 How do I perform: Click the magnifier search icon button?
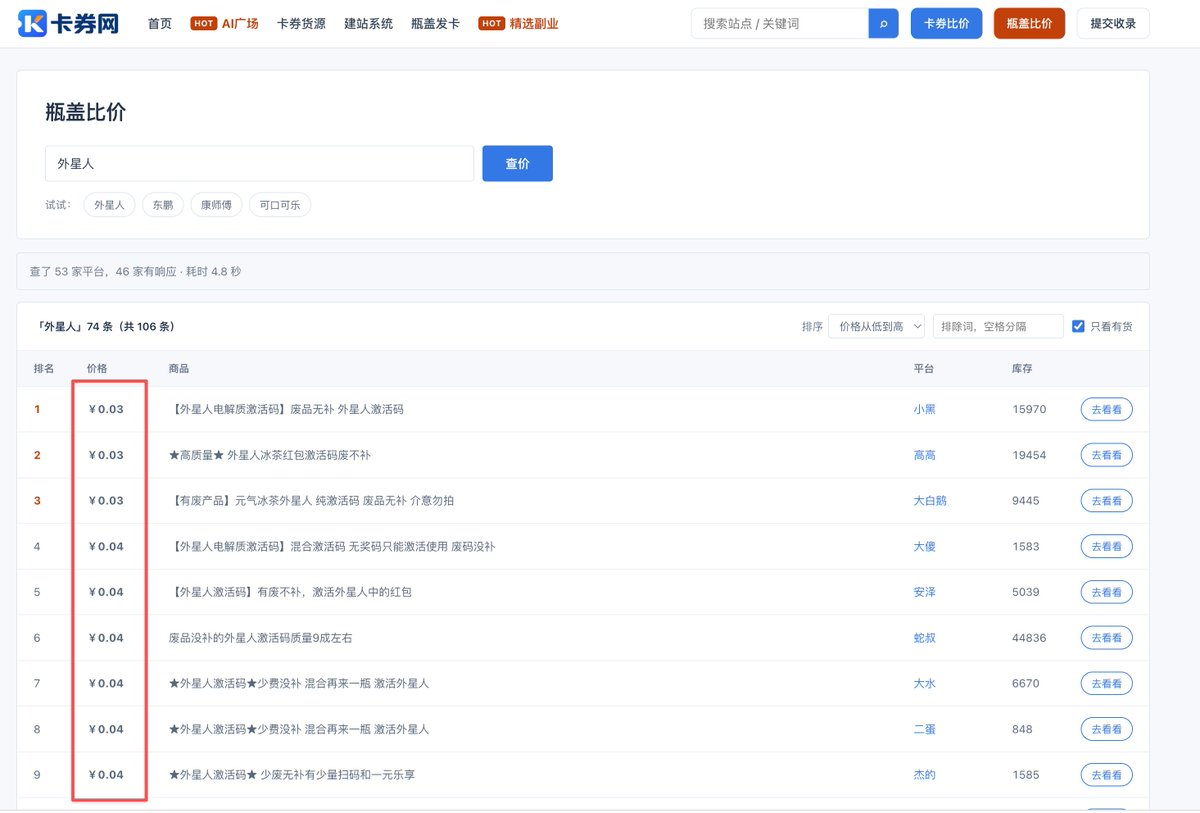[x=883, y=23]
